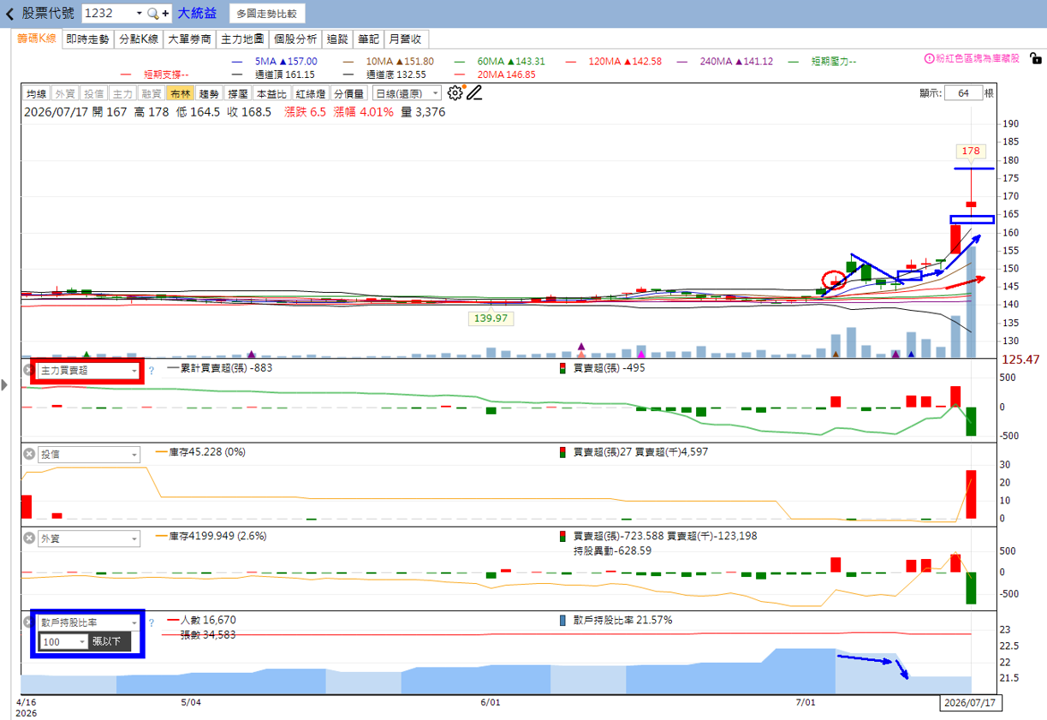
Task: Switch to the 月營收 tab
Action: pyautogui.click(x=405, y=39)
